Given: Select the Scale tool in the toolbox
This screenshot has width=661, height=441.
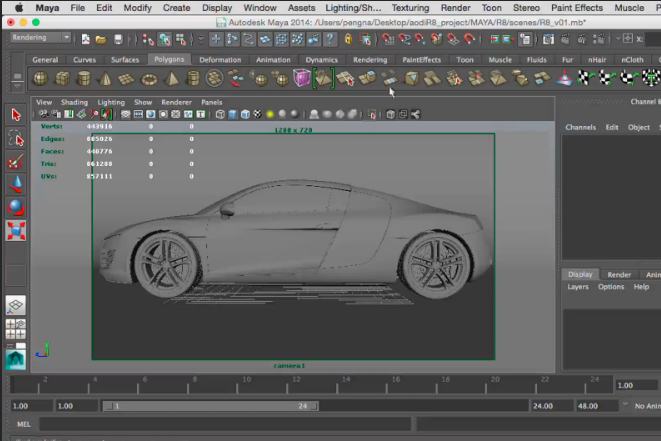Looking at the screenshot, I should (16, 231).
